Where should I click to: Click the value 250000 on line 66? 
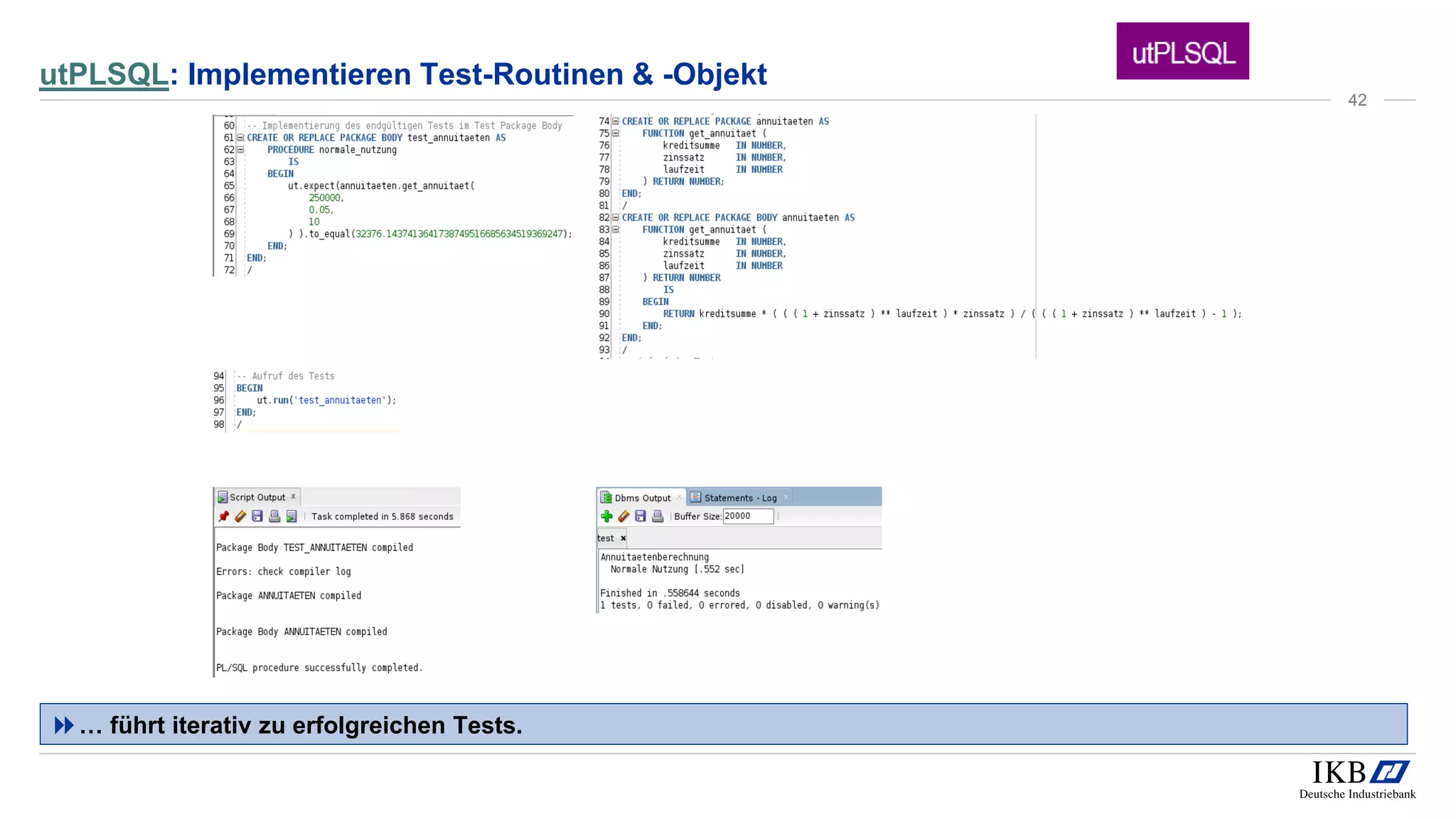tap(326, 198)
